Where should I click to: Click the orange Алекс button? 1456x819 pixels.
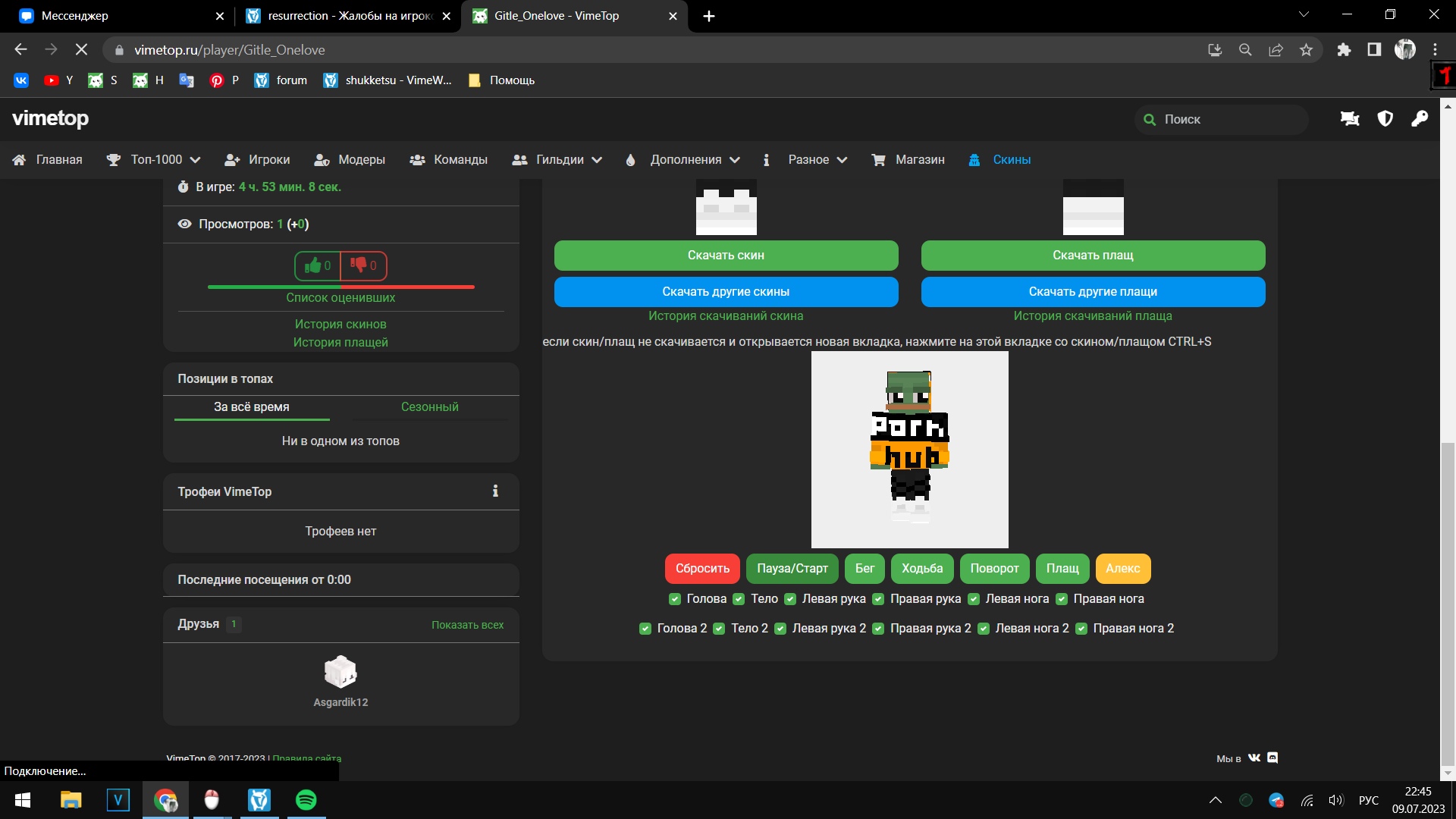pos(1122,569)
